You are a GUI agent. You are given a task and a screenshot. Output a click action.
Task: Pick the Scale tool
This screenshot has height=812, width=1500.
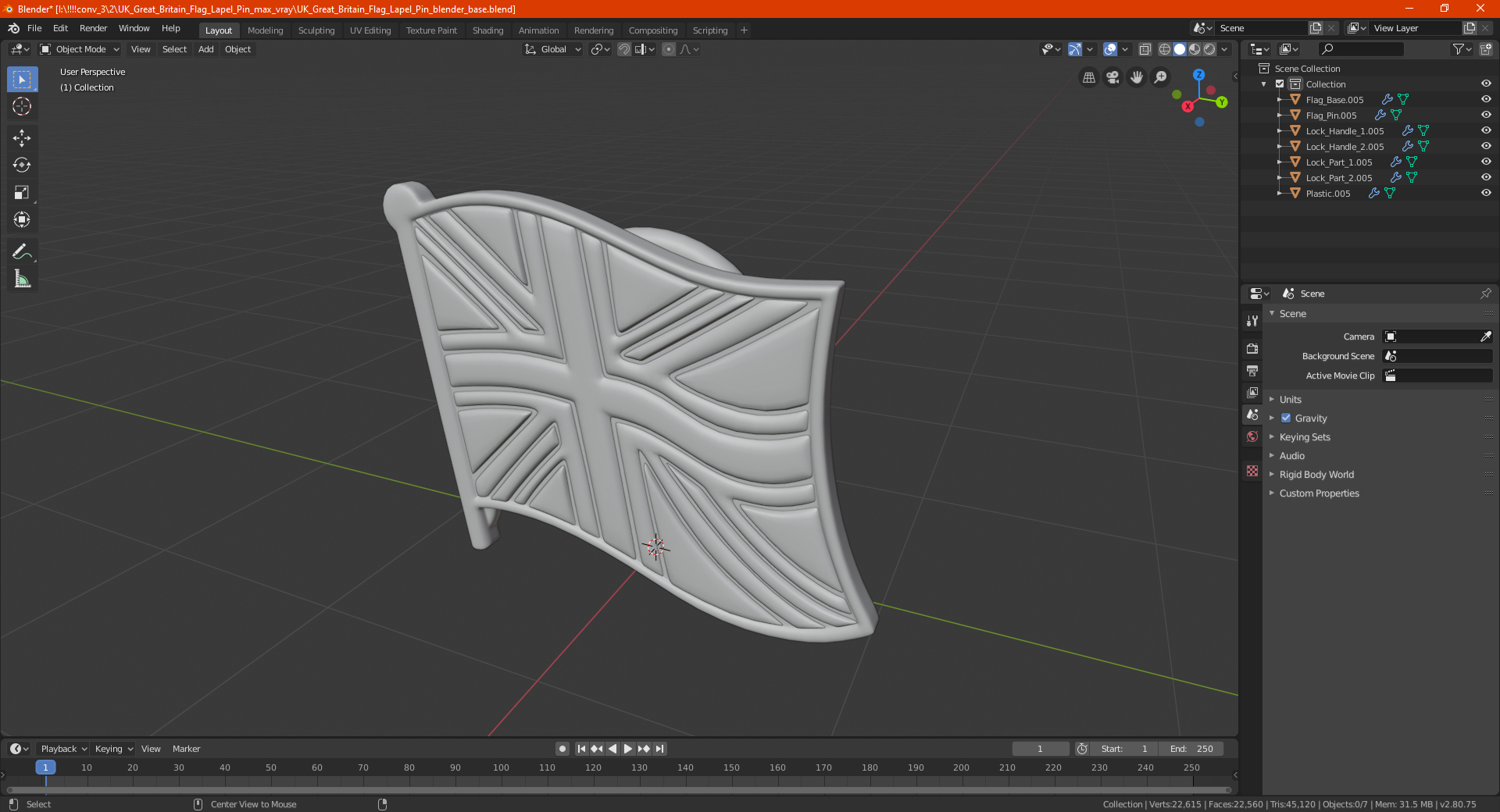point(22,192)
